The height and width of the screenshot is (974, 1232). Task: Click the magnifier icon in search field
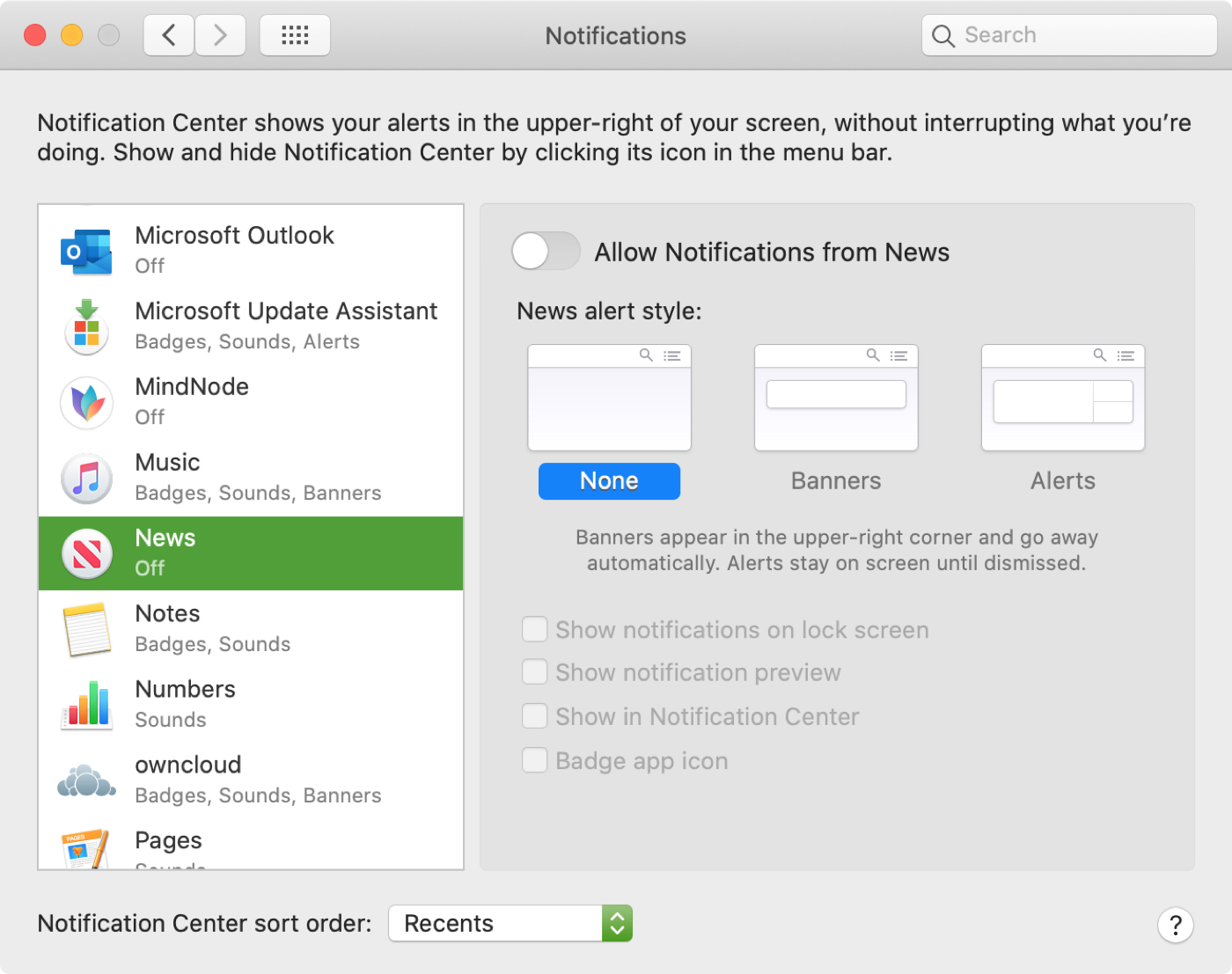tap(942, 36)
